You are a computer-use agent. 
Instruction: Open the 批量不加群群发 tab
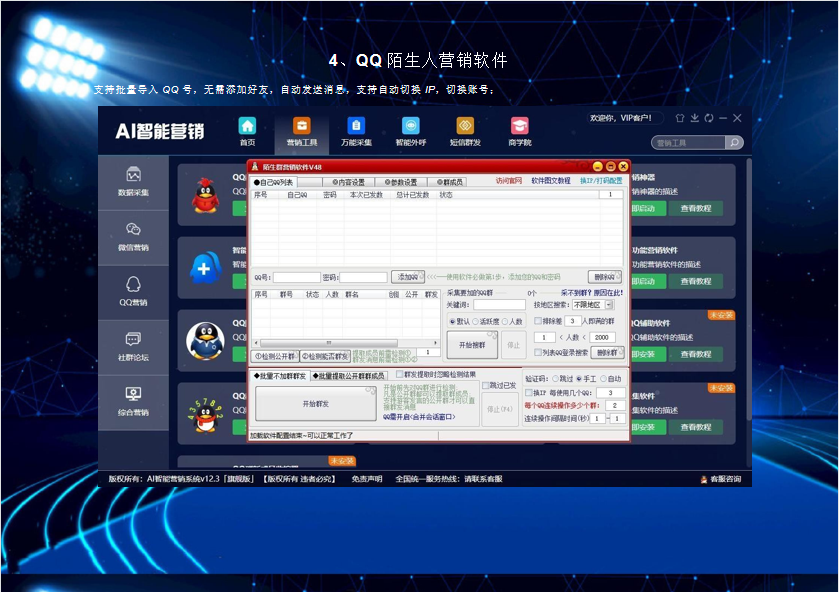point(280,376)
